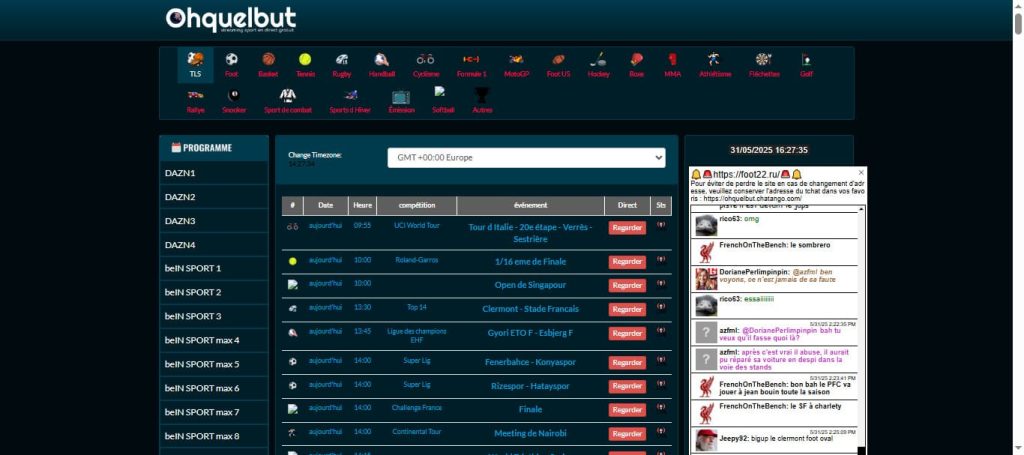The image size is (1024, 455).
Task: Select beIN SPORT 1 channel
Action: point(214,268)
